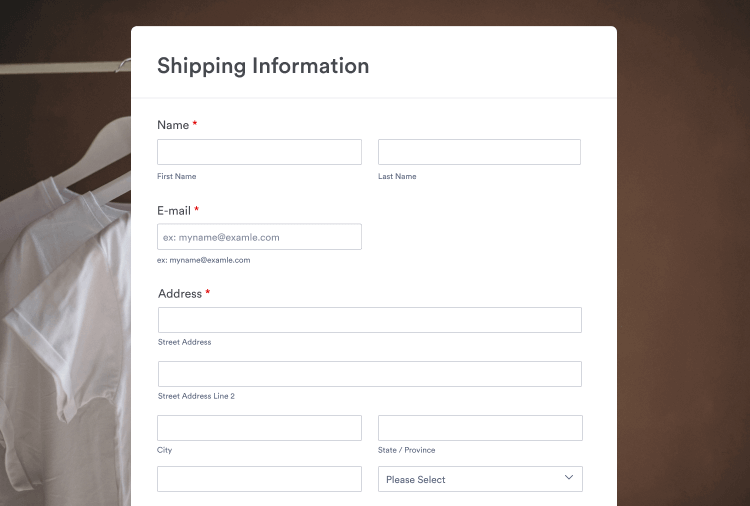The image size is (750, 506).
Task: Click the City sublabel text
Action: [x=165, y=450]
